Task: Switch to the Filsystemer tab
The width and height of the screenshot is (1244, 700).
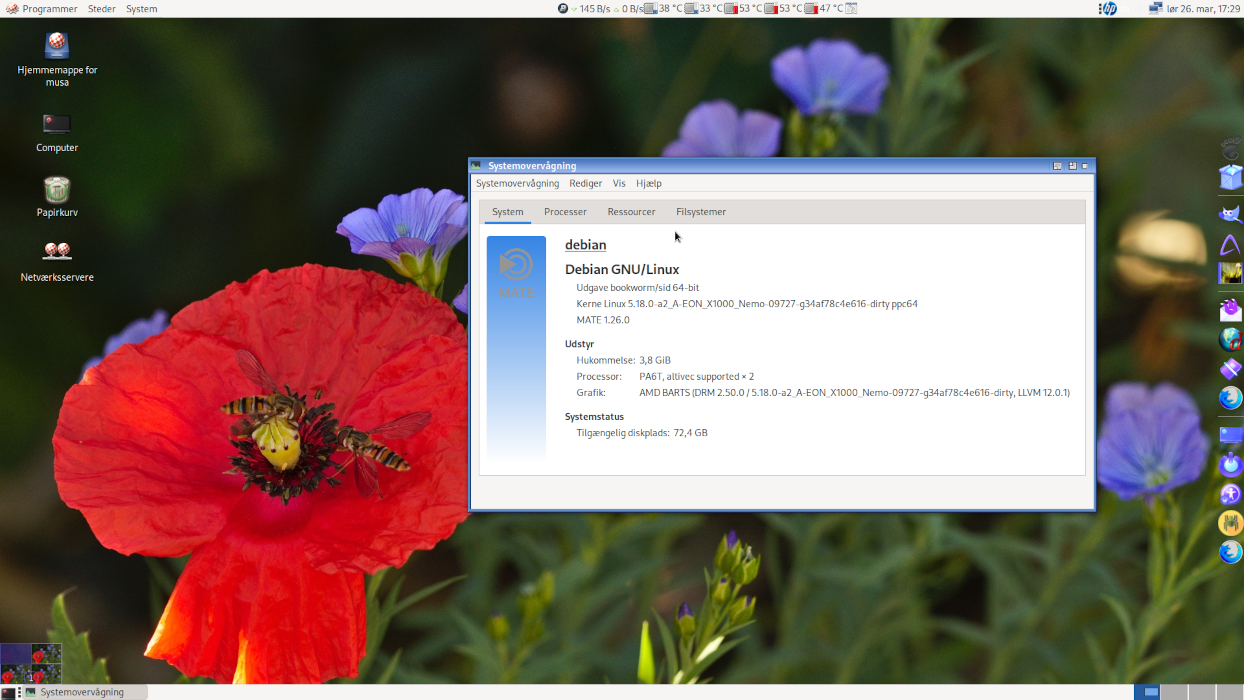Action: point(701,212)
